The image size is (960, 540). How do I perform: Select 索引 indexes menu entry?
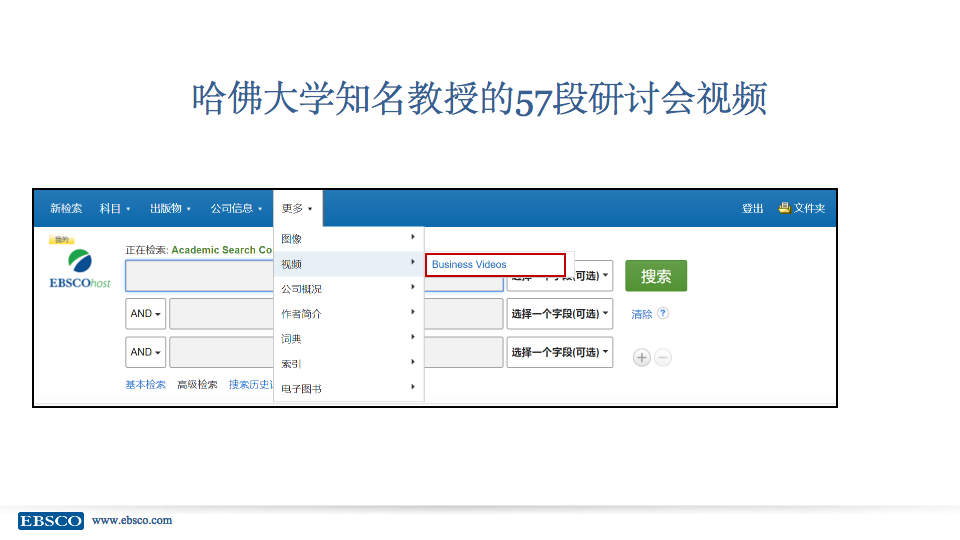(348, 364)
